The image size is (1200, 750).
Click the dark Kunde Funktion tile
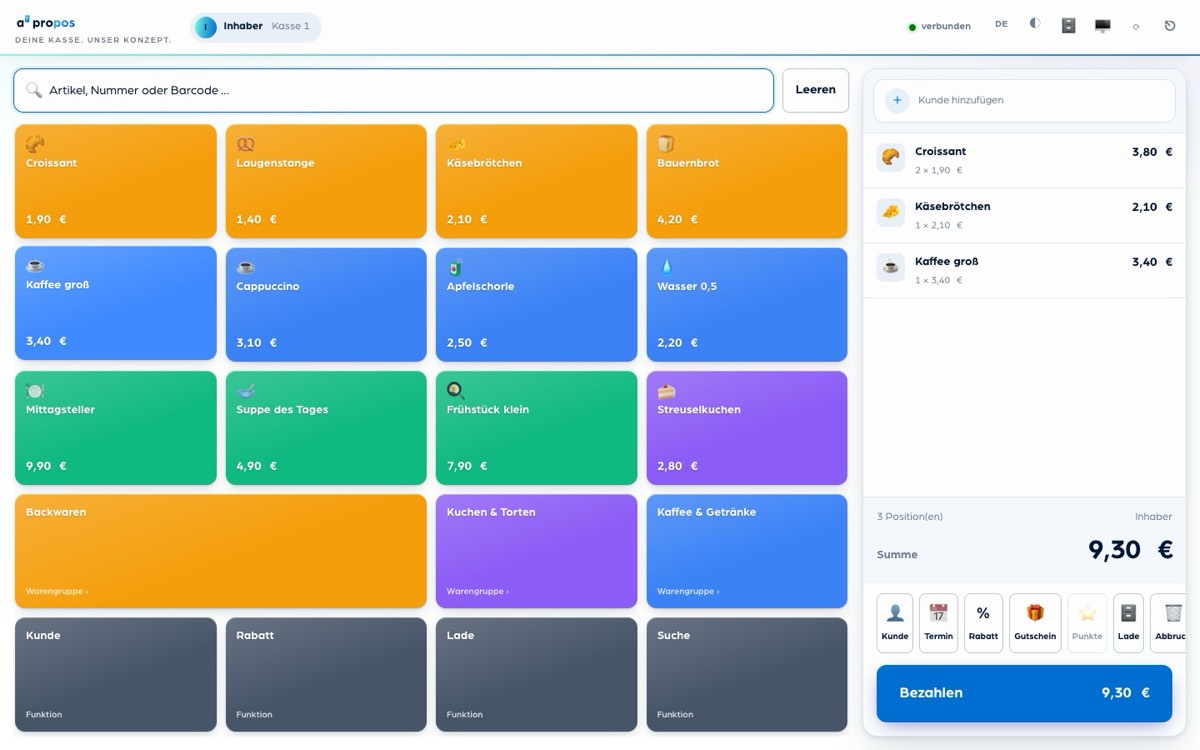click(x=116, y=674)
